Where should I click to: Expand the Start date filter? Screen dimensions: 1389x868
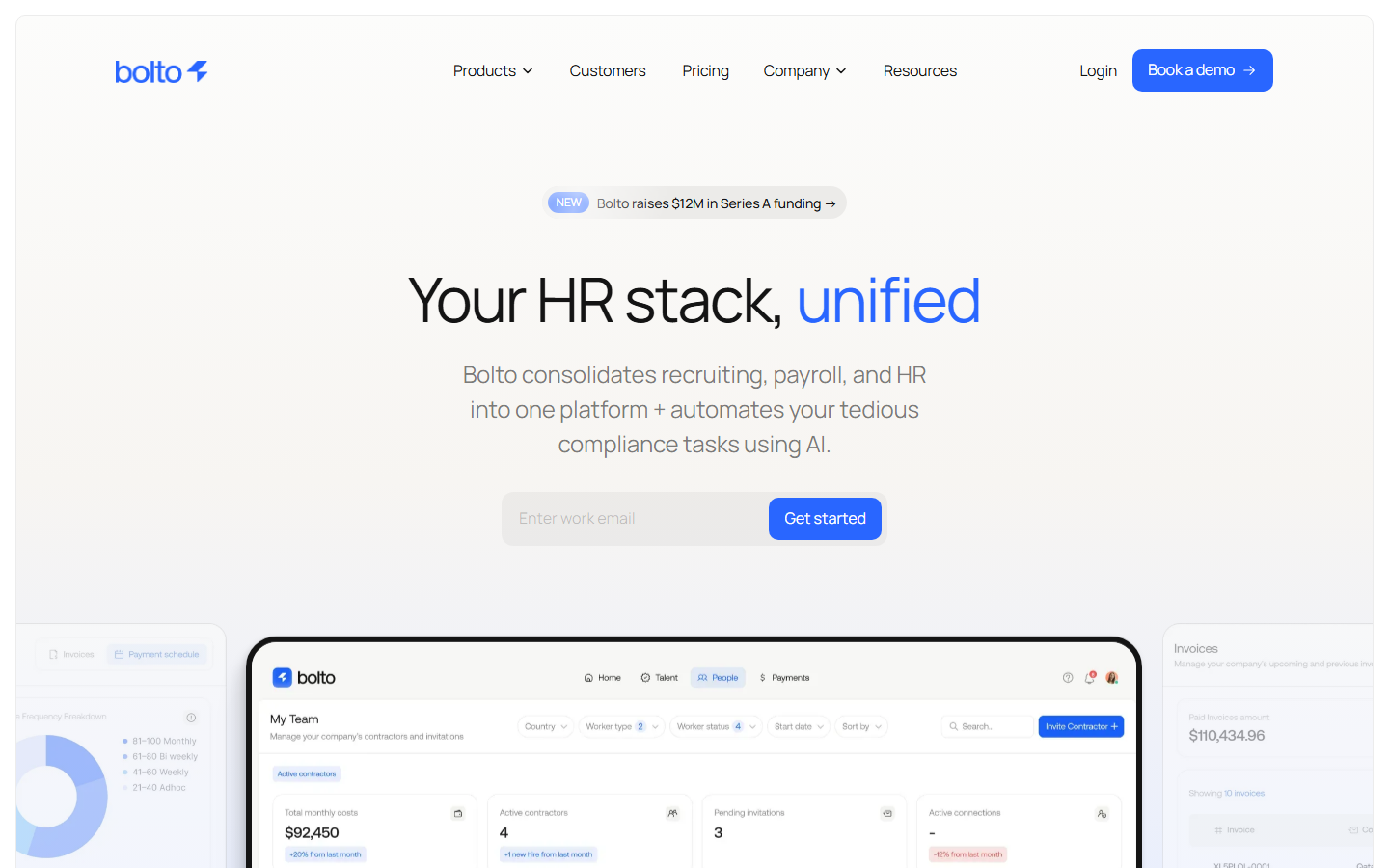point(799,727)
